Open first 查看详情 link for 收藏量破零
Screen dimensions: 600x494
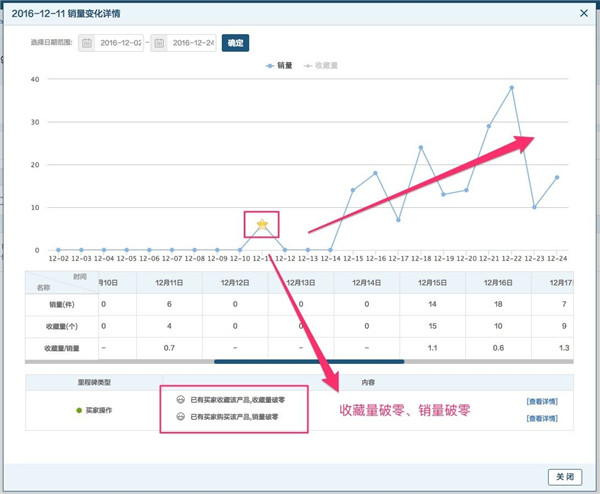point(543,401)
